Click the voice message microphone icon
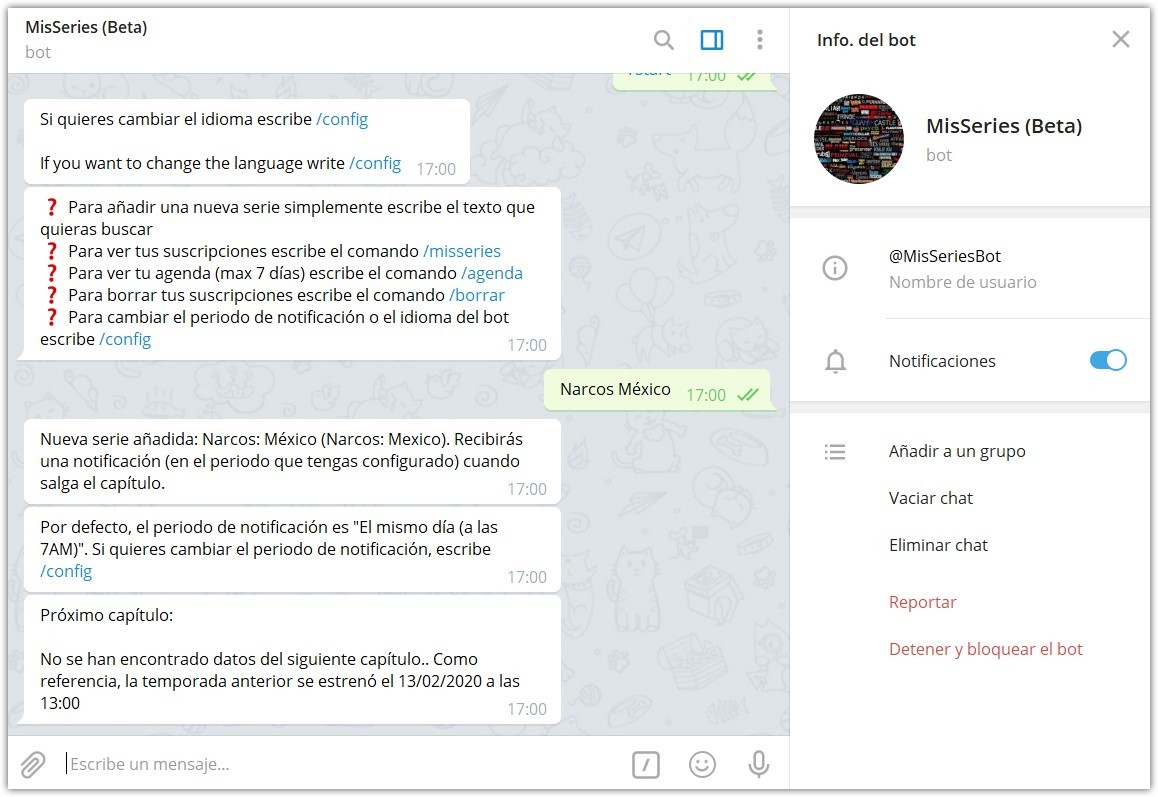Viewport: 1158px width, 797px height. tap(759, 763)
